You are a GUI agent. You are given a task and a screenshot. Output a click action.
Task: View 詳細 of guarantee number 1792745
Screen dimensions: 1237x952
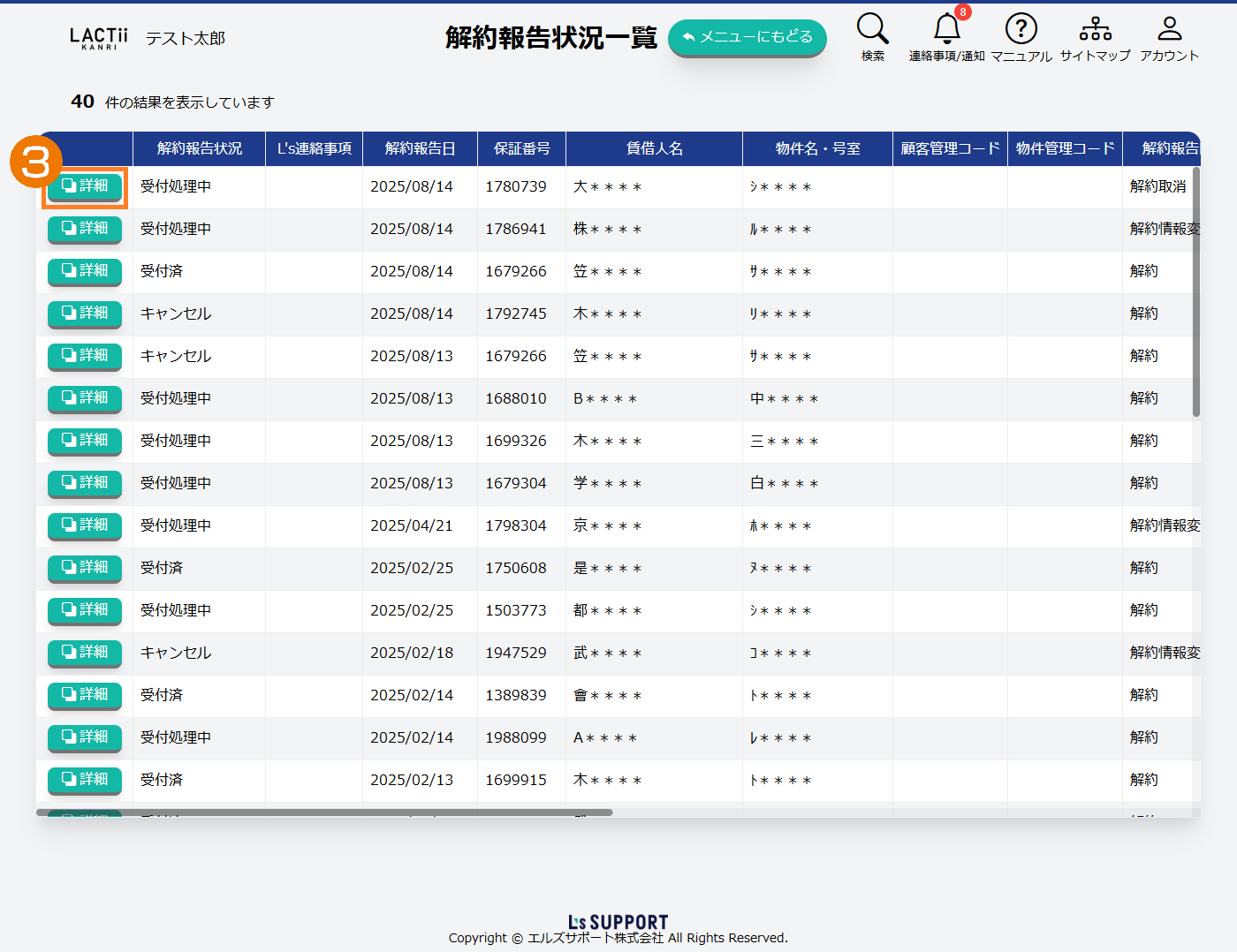[85, 314]
